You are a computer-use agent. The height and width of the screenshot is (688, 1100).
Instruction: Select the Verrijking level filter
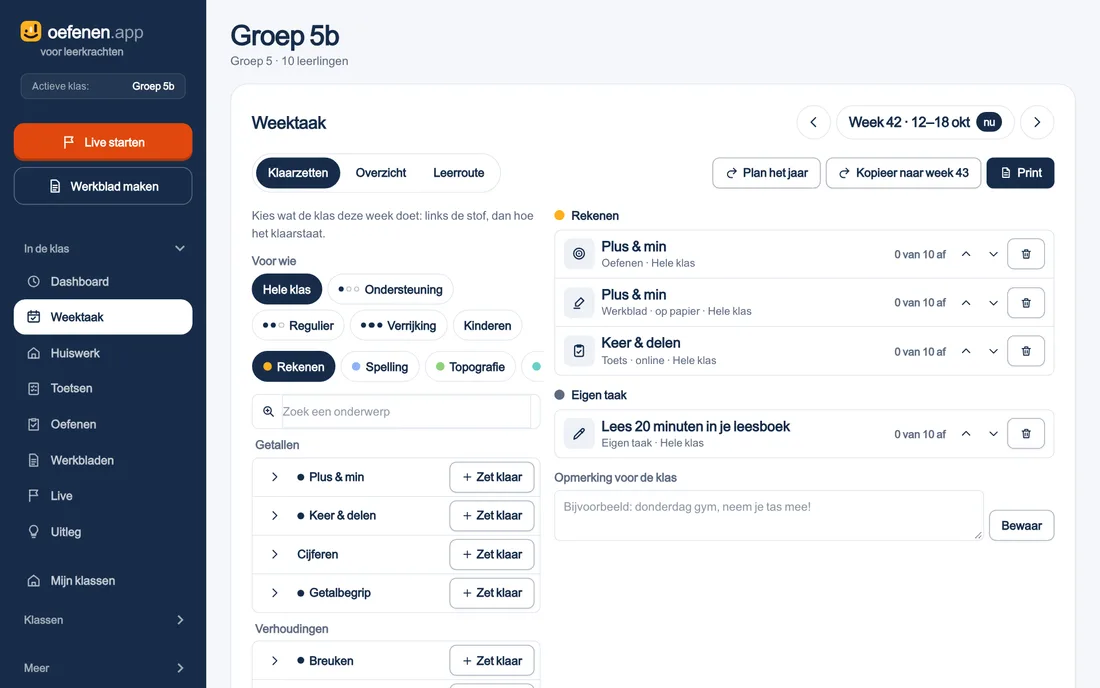398,325
